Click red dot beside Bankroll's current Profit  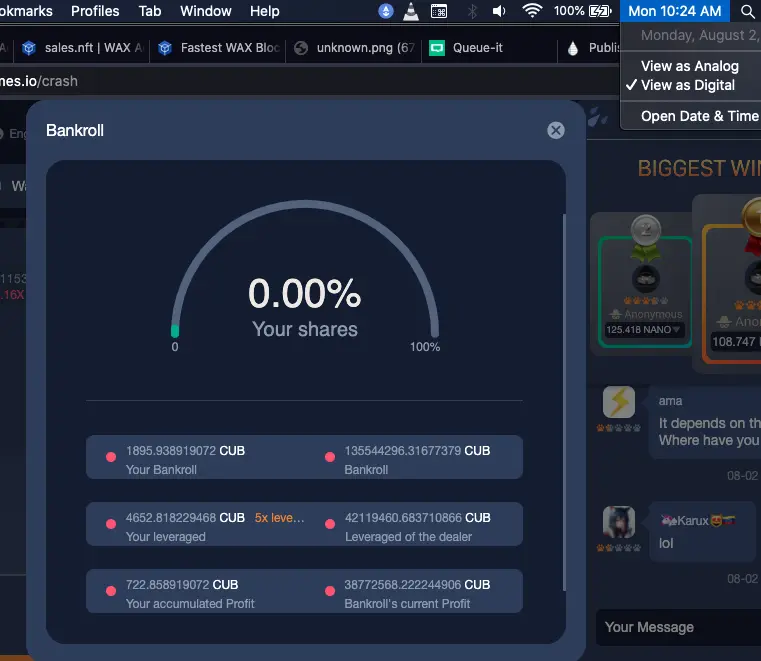330,591
